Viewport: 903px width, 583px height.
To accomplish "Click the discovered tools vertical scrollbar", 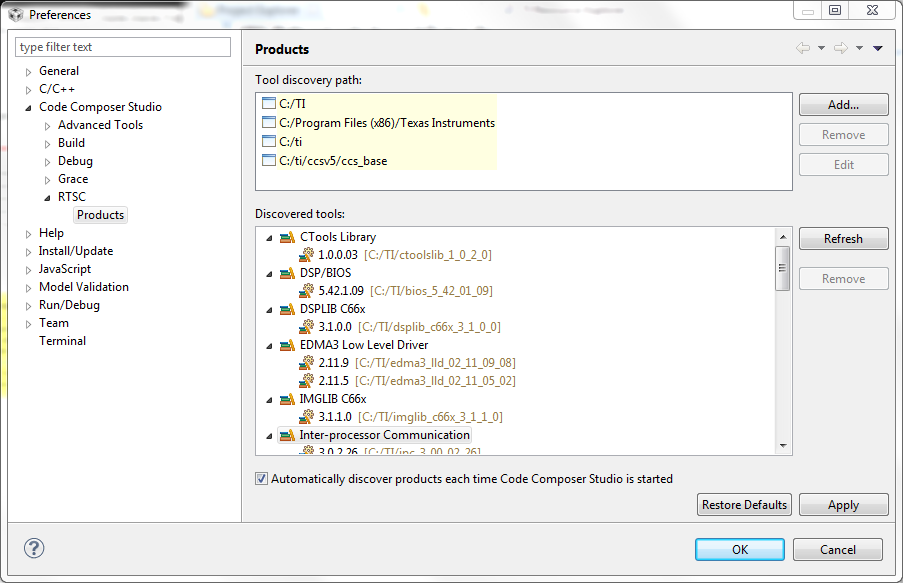I will tap(783, 268).
